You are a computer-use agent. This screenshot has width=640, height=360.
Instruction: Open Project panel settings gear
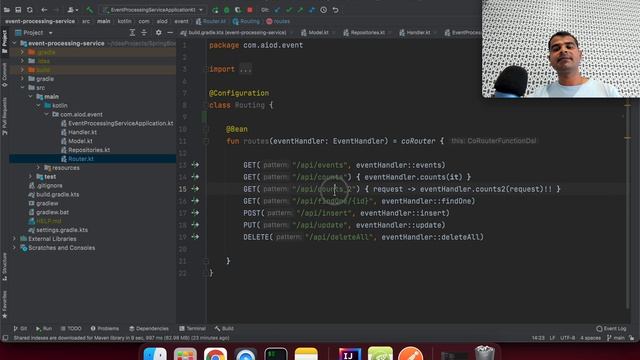pyautogui.click(x=158, y=33)
